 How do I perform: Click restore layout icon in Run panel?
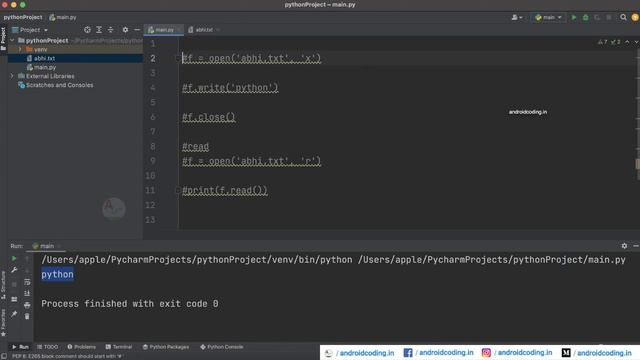click(14, 299)
